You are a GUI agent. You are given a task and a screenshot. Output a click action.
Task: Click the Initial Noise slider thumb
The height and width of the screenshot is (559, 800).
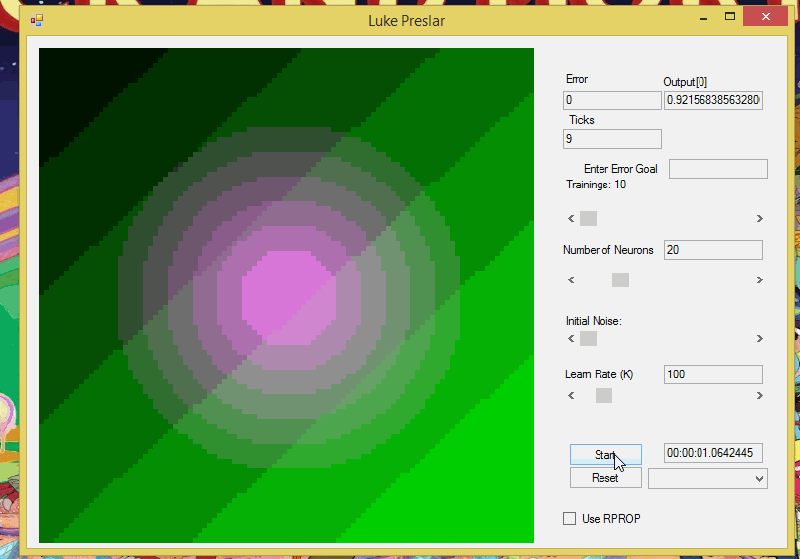[x=588, y=339]
